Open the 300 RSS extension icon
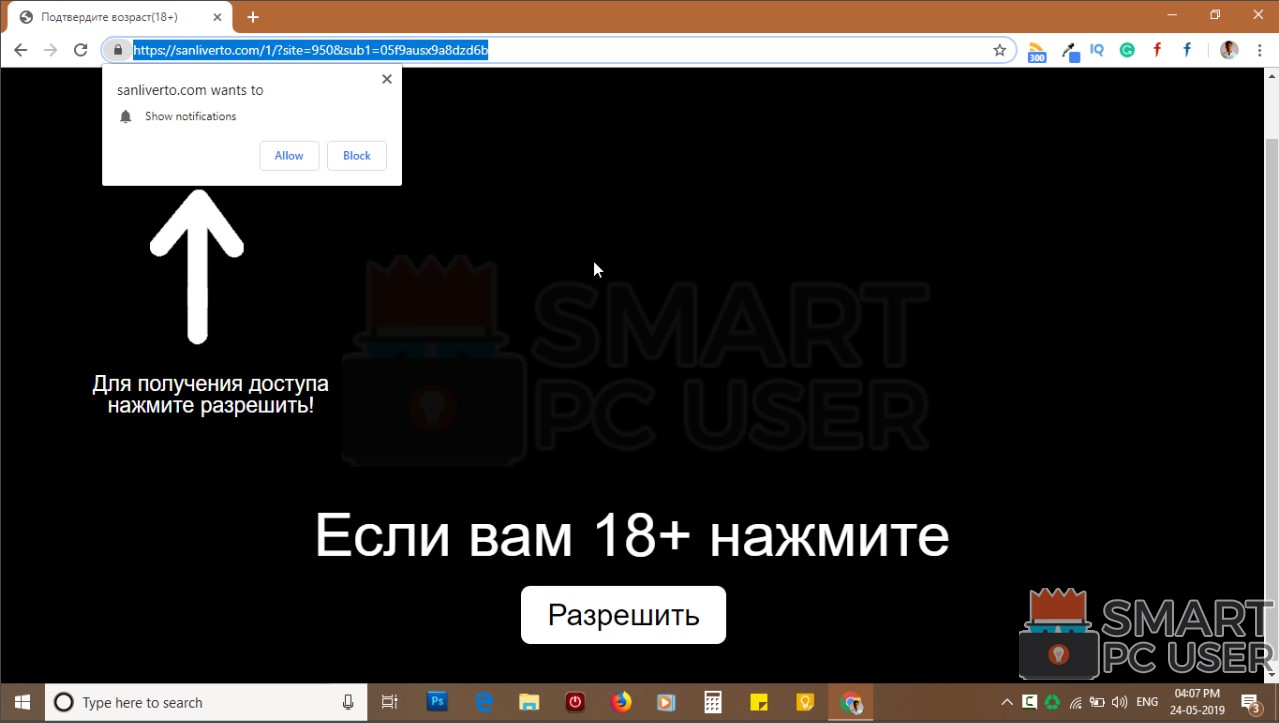The width and height of the screenshot is (1279, 723). (1037, 49)
